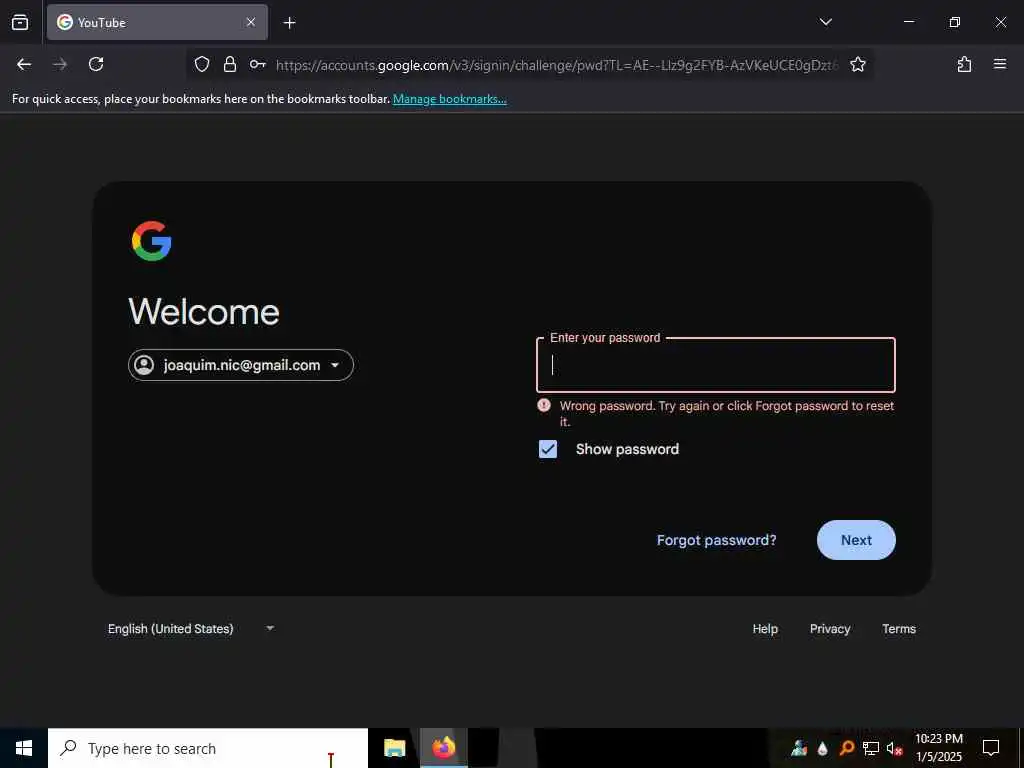Open the Firefox hamburger menu
The image size is (1024, 768).
point(1000,64)
